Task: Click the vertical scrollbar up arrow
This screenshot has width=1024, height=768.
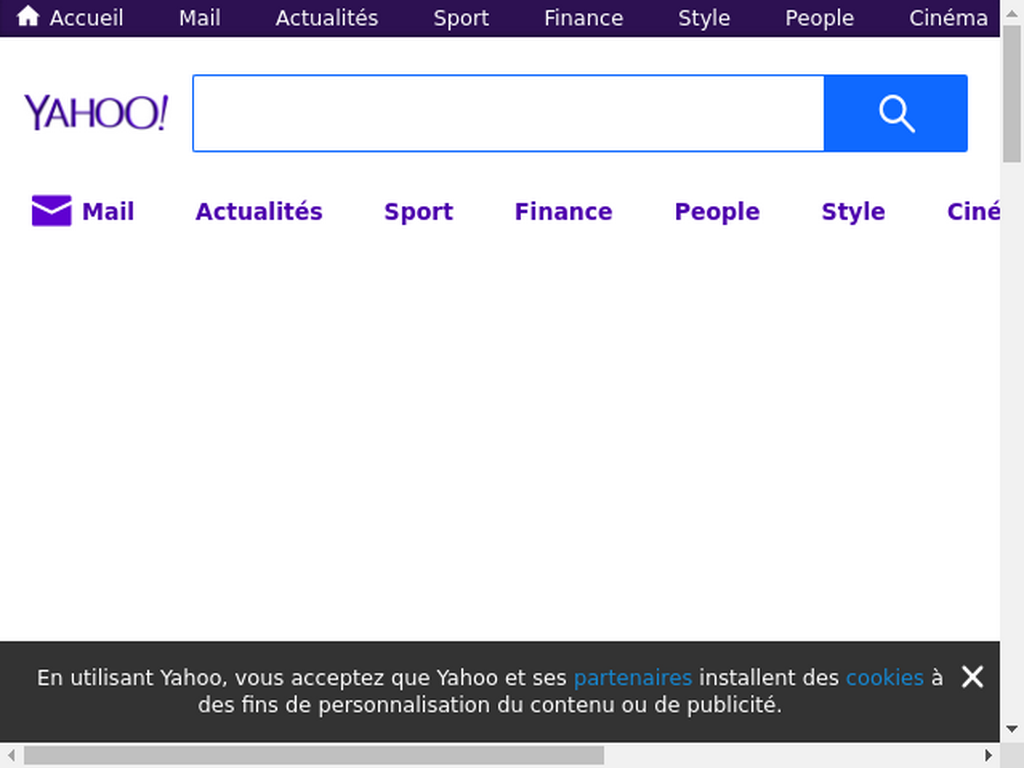Action: pos(1012,12)
